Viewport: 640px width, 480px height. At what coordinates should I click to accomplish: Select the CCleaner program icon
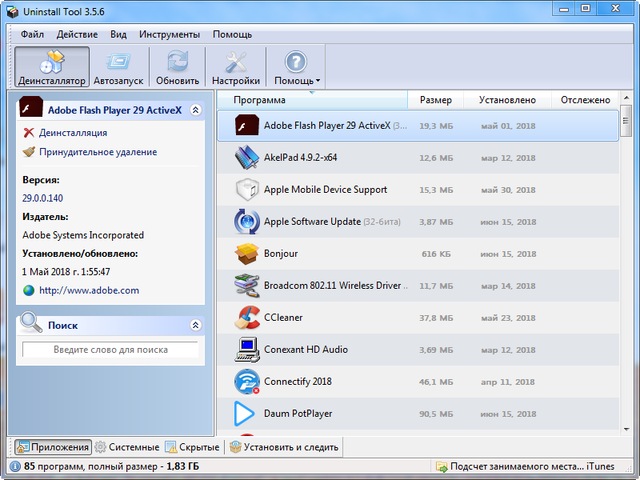(247, 318)
